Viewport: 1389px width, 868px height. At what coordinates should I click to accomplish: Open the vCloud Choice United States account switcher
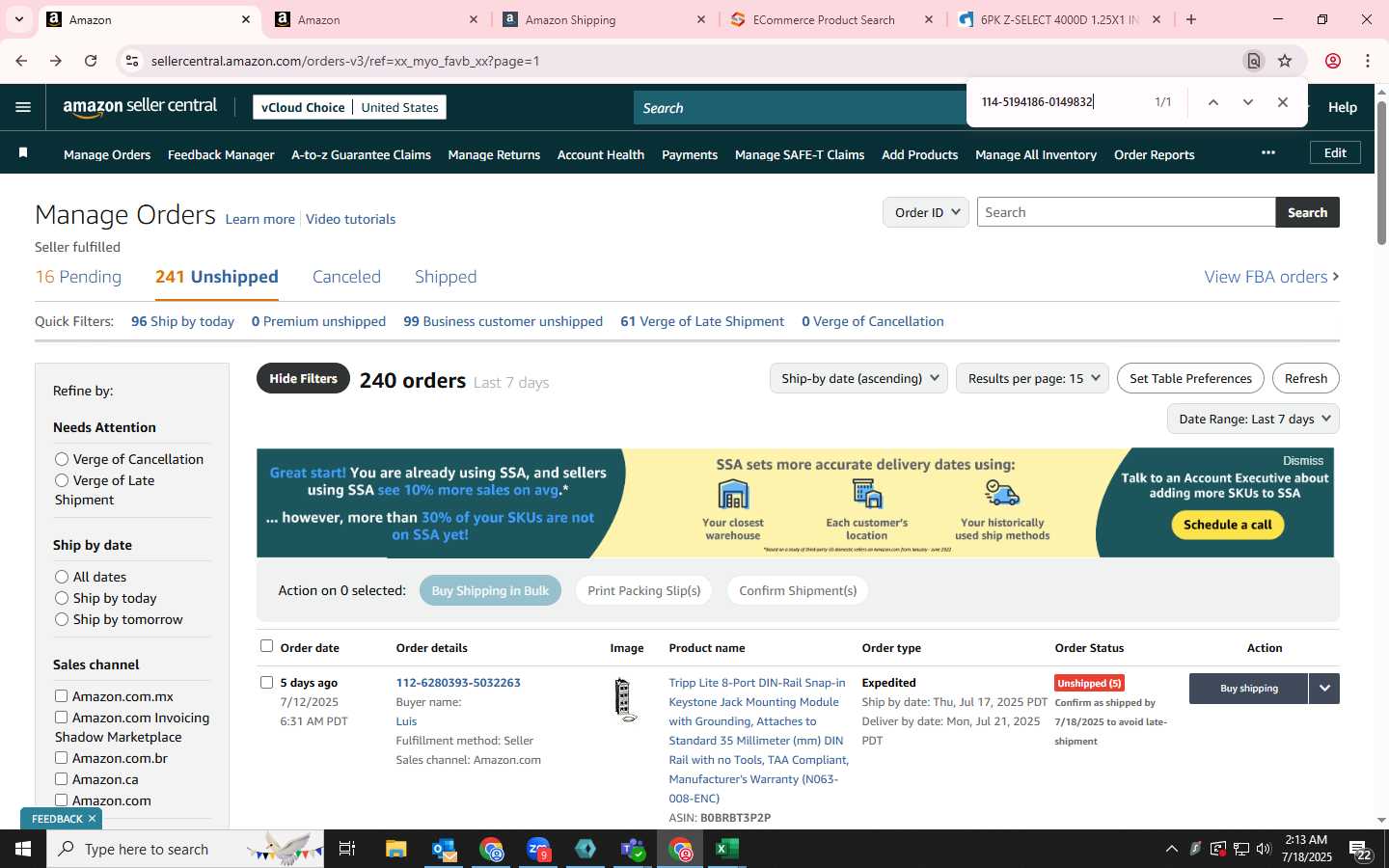point(350,107)
